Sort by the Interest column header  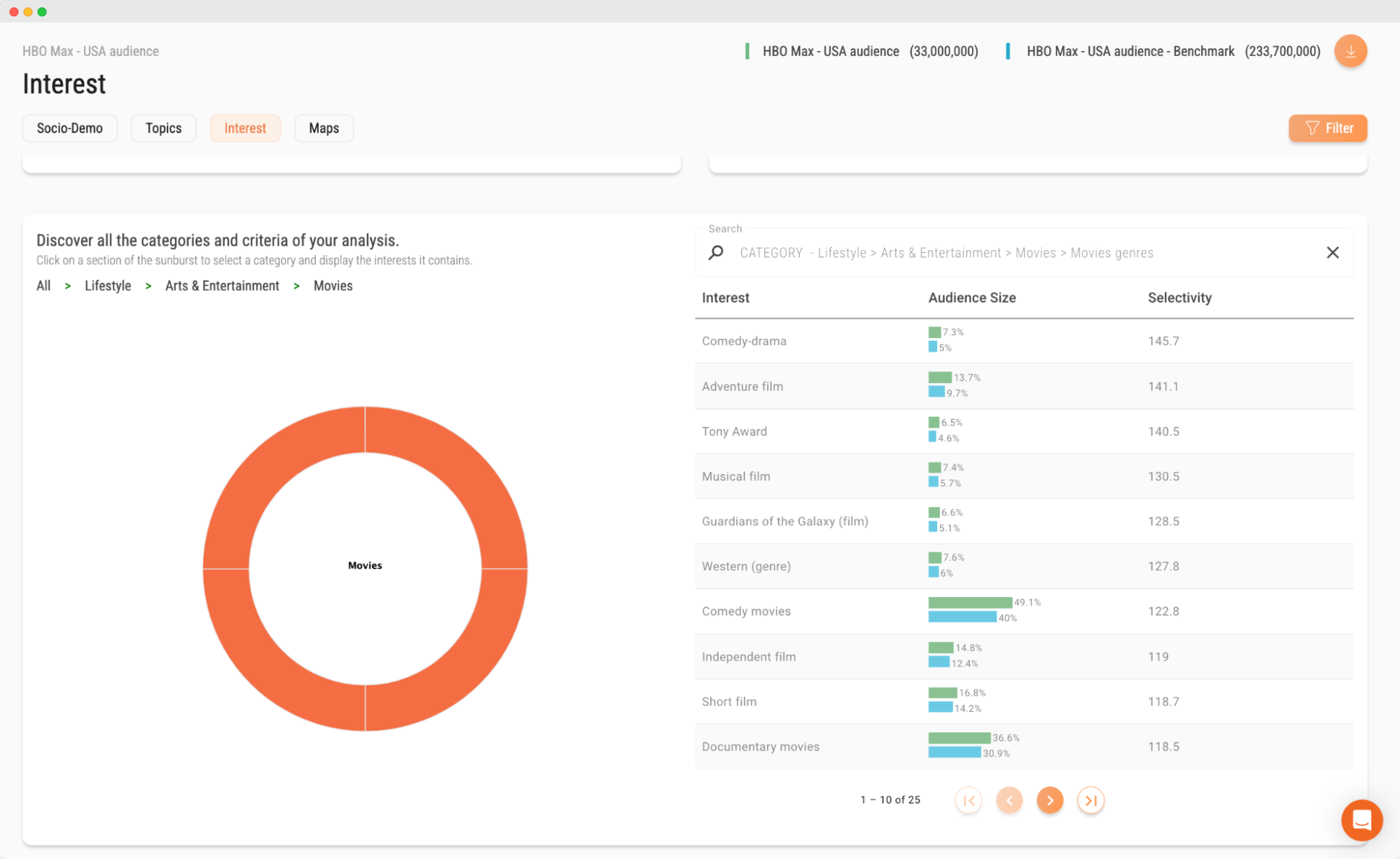[x=726, y=298]
